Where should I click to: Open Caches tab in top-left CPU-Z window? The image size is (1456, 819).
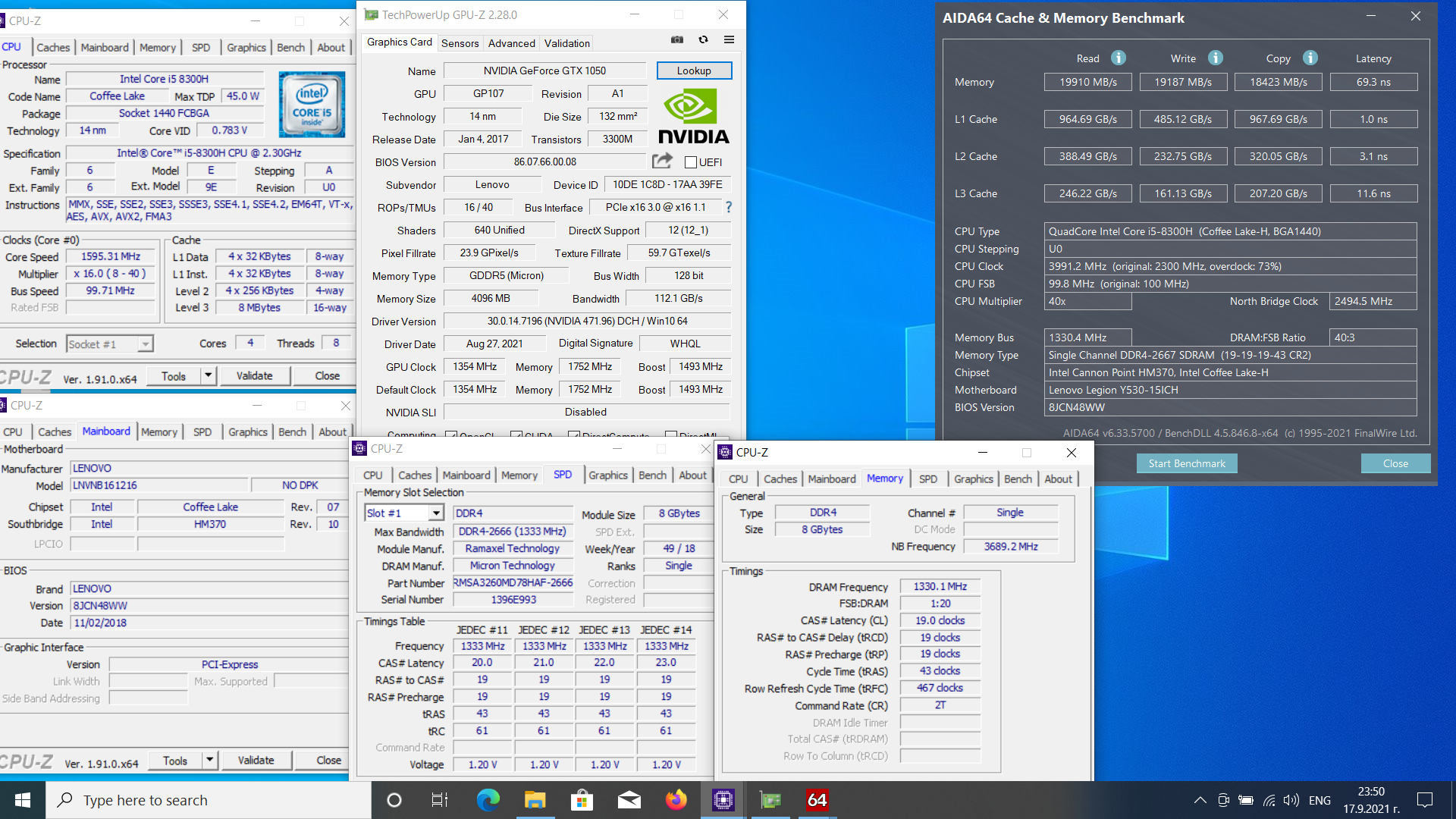click(x=53, y=47)
